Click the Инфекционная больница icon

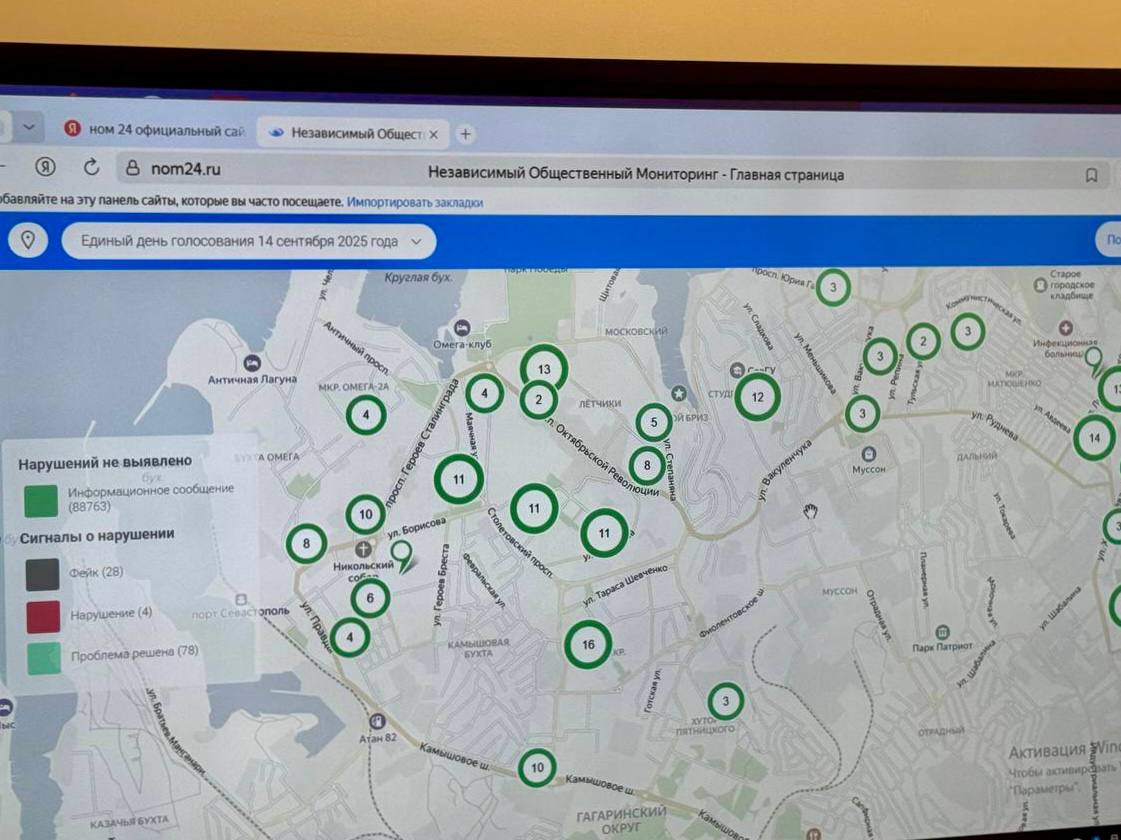click(1065, 327)
